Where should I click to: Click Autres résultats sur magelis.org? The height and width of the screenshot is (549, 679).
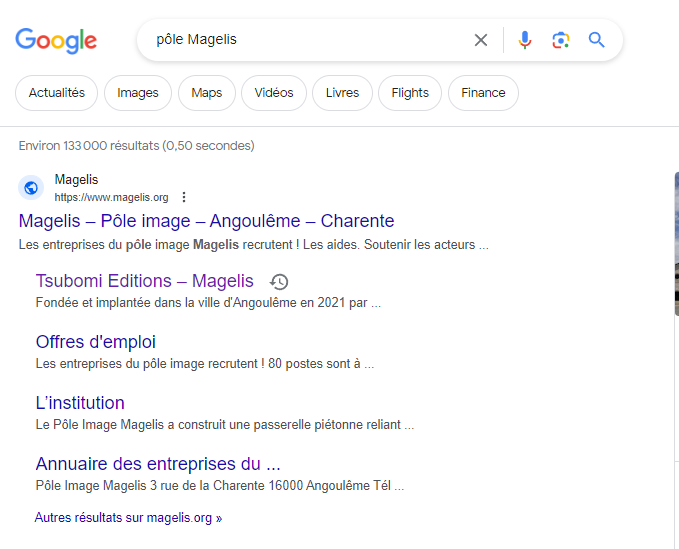[x=128, y=518]
